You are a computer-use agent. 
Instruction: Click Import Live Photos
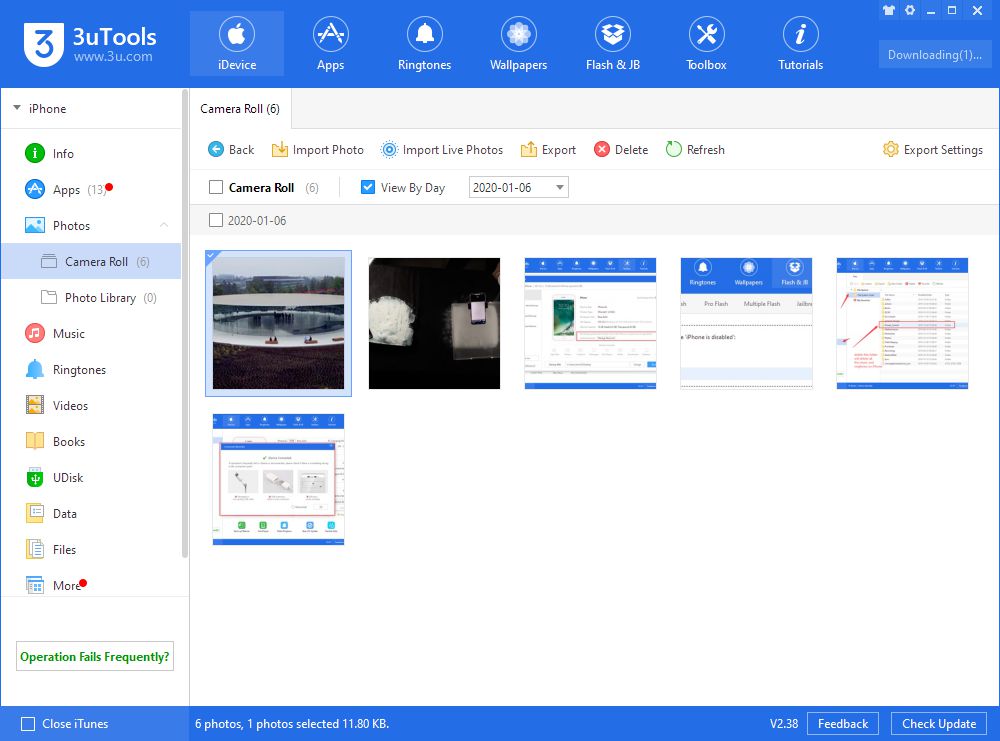click(442, 150)
